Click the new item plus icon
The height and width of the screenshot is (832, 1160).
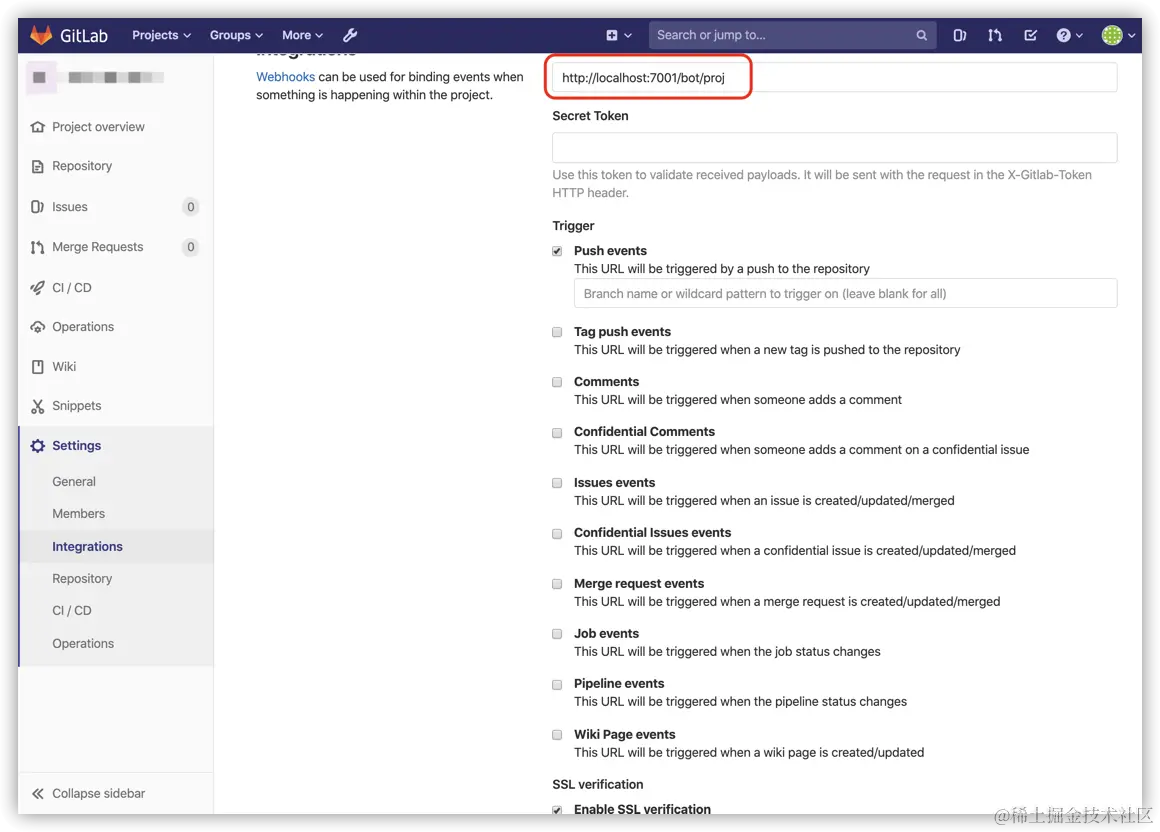coord(611,35)
